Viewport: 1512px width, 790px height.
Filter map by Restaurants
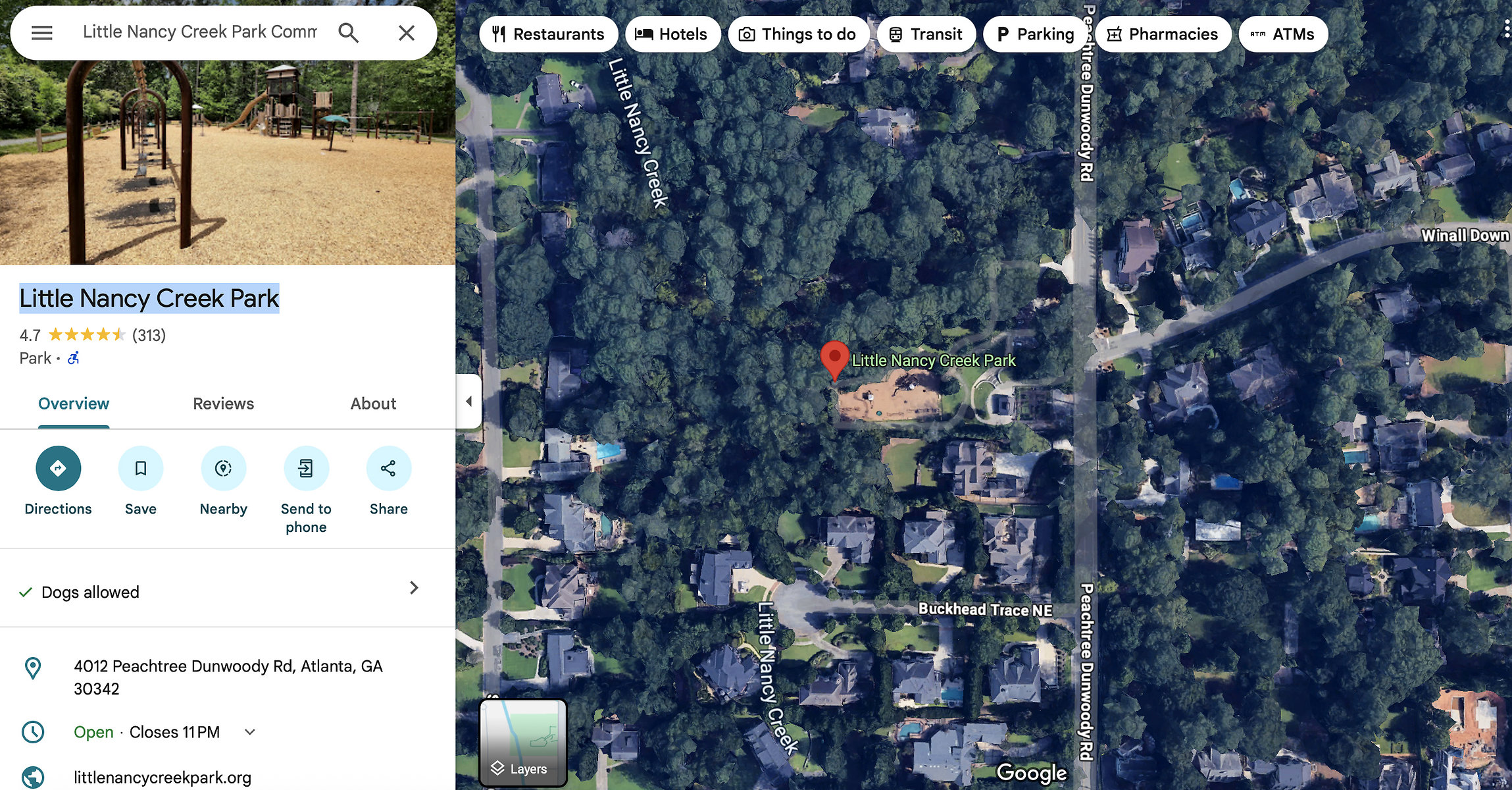coord(549,34)
